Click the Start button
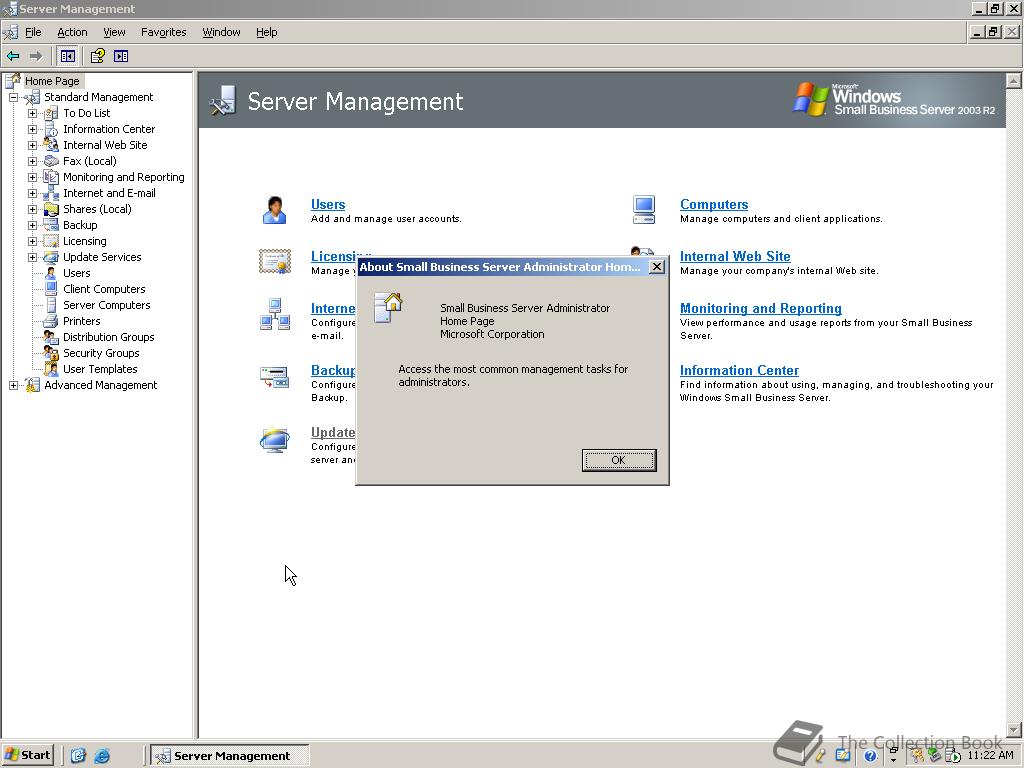Screen dimensions: 1024x768 coord(27,756)
